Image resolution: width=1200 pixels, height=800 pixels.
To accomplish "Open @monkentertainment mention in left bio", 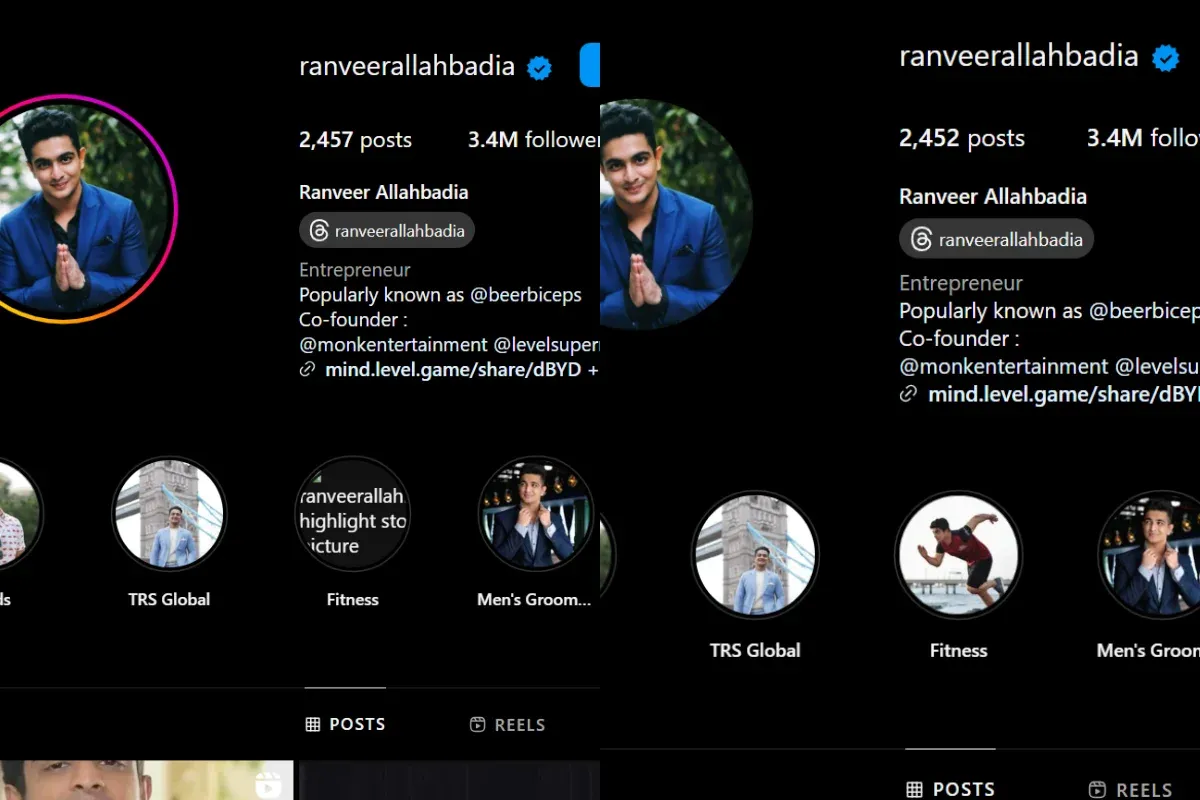I will (393, 344).
